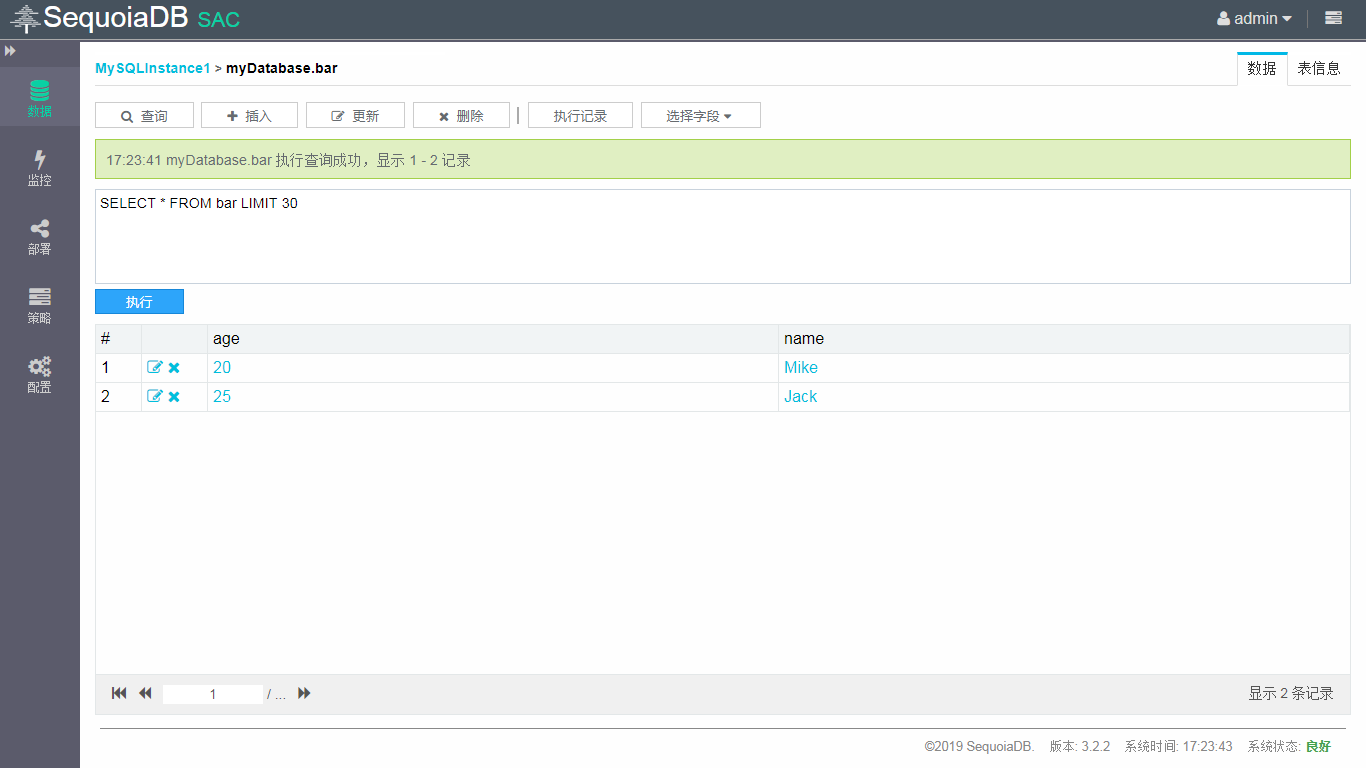Click the 插入 insert button
This screenshot has width=1366, height=768.
(x=249, y=116)
